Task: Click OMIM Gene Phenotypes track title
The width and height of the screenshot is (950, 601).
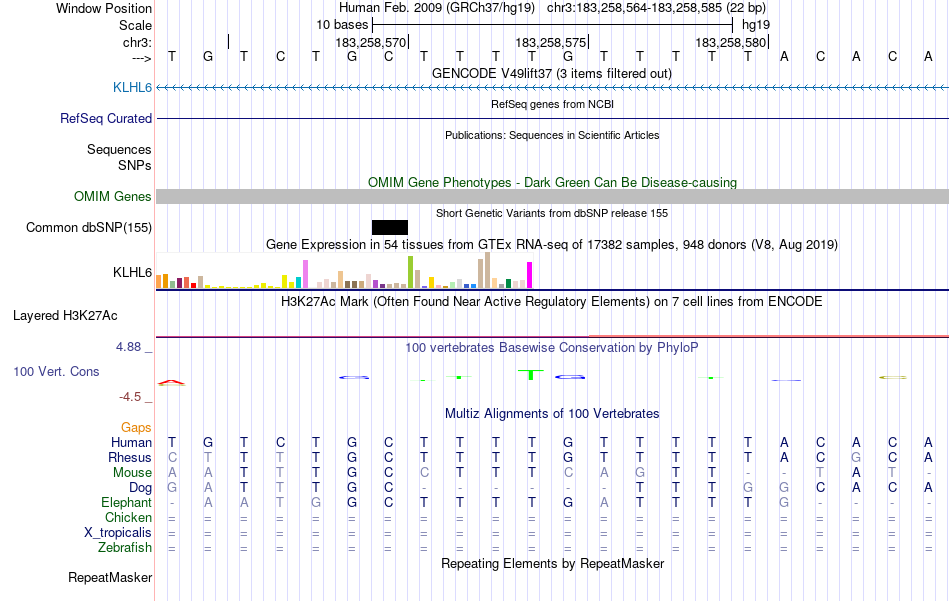Action: [552, 182]
